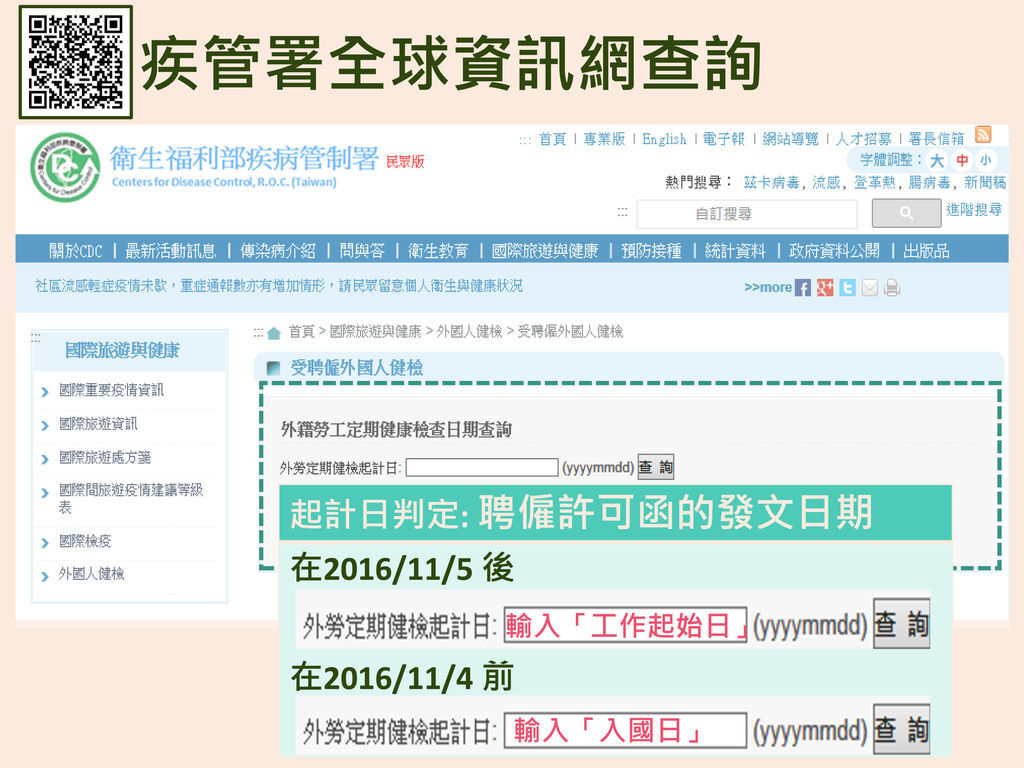Image resolution: width=1024 pixels, height=768 pixels.
Task: Click 國際旅遊與健康 sidebar heading
Action: [x=122, y=351]
